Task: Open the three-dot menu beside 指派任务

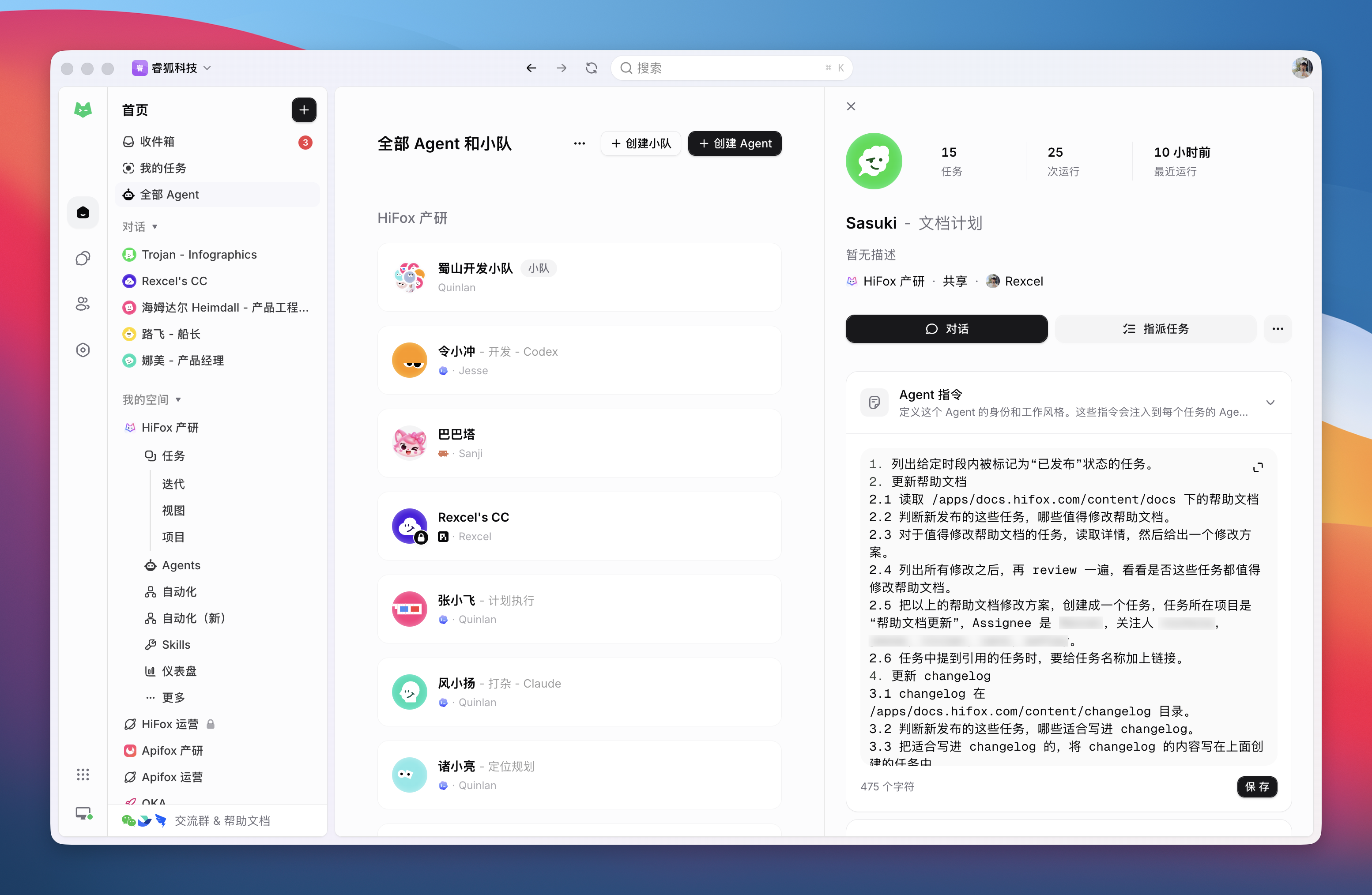Action: pyautogui.click(x=1278, y=328)
